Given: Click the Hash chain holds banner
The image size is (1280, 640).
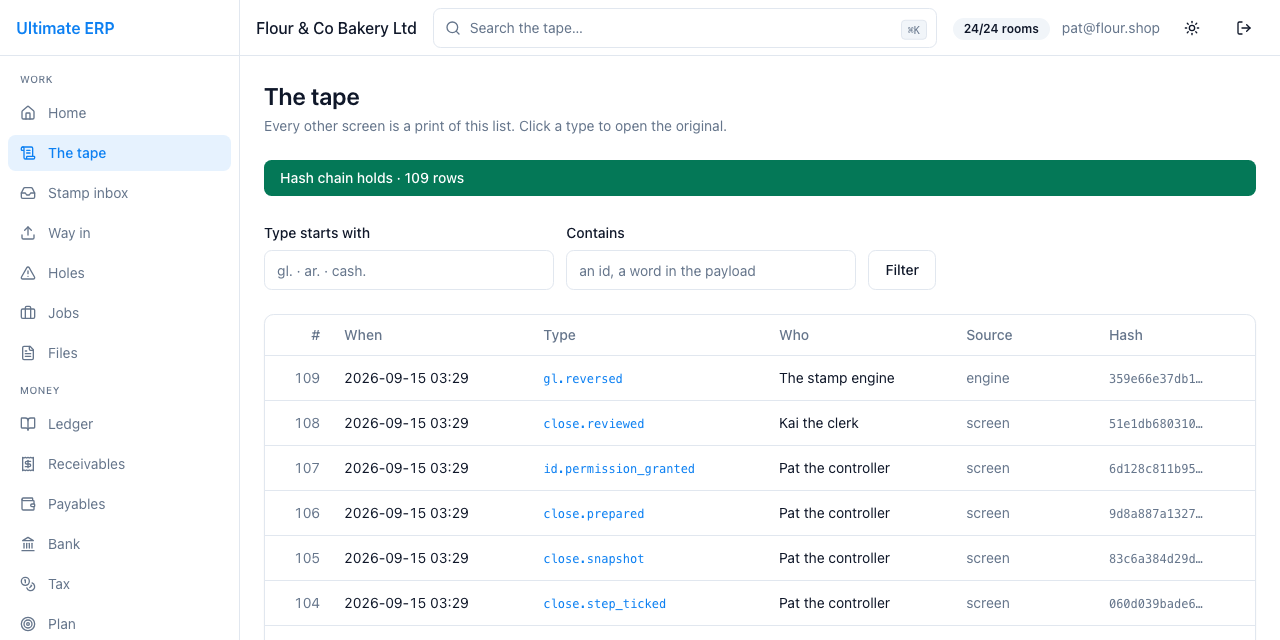Looking at the screenshot, I should point(760,178).
